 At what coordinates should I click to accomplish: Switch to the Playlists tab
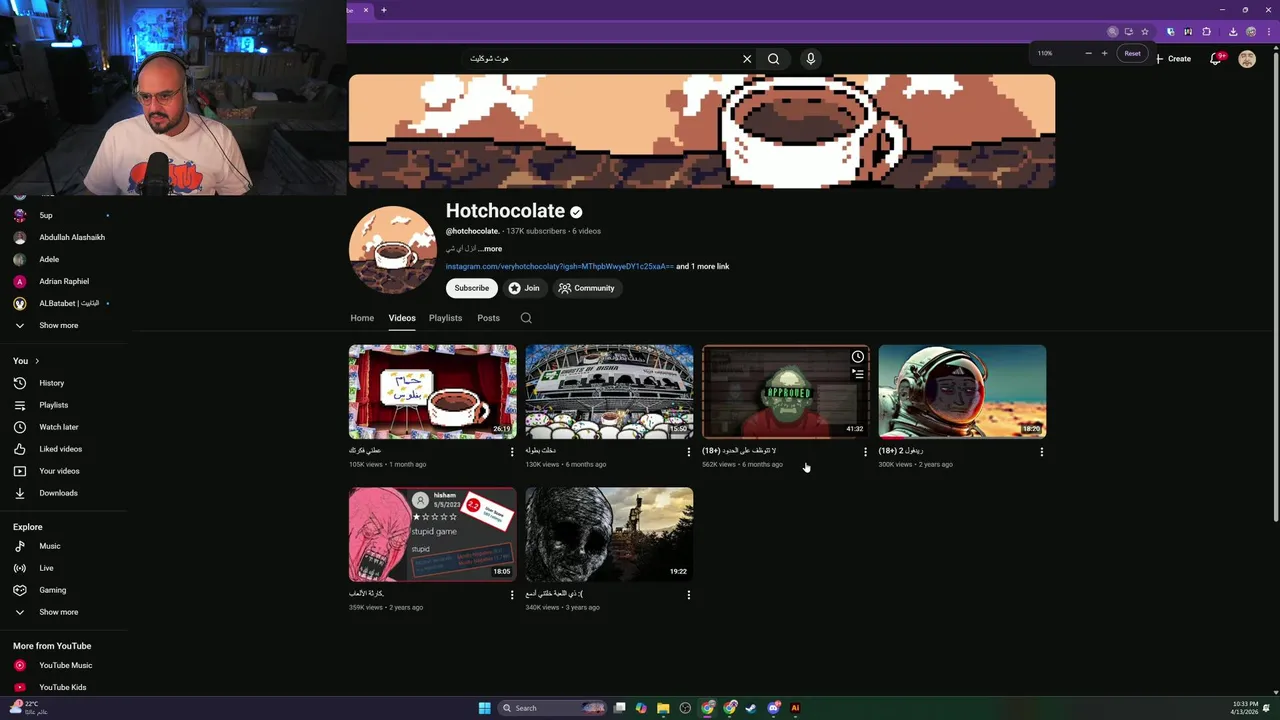click(445, 318)
